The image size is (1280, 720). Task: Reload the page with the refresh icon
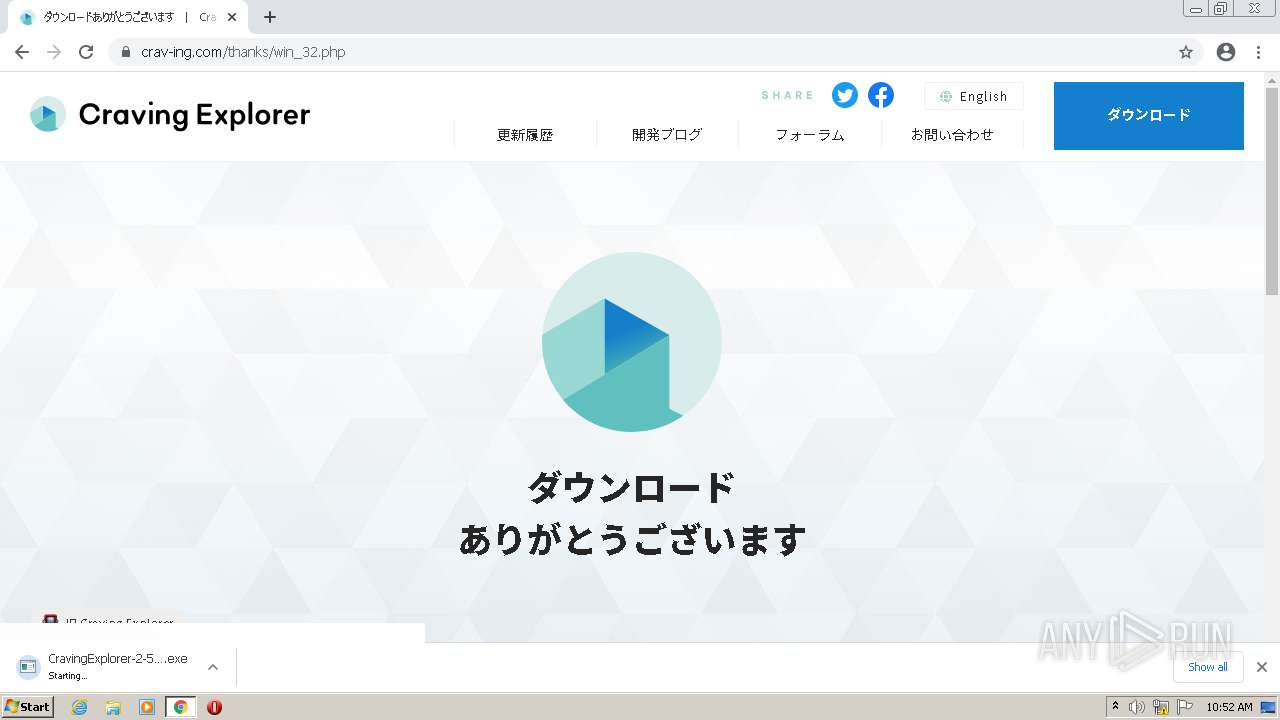coord(86,52)
